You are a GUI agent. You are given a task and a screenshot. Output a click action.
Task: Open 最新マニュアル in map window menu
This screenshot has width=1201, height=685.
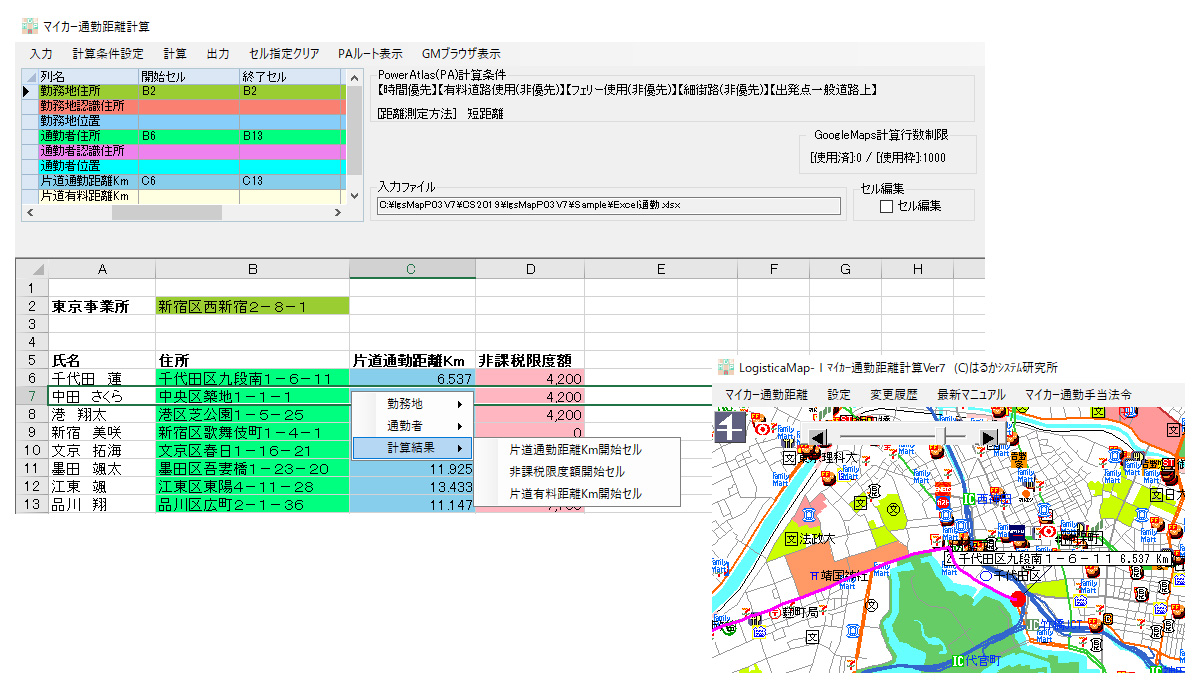tap(971, 395)
